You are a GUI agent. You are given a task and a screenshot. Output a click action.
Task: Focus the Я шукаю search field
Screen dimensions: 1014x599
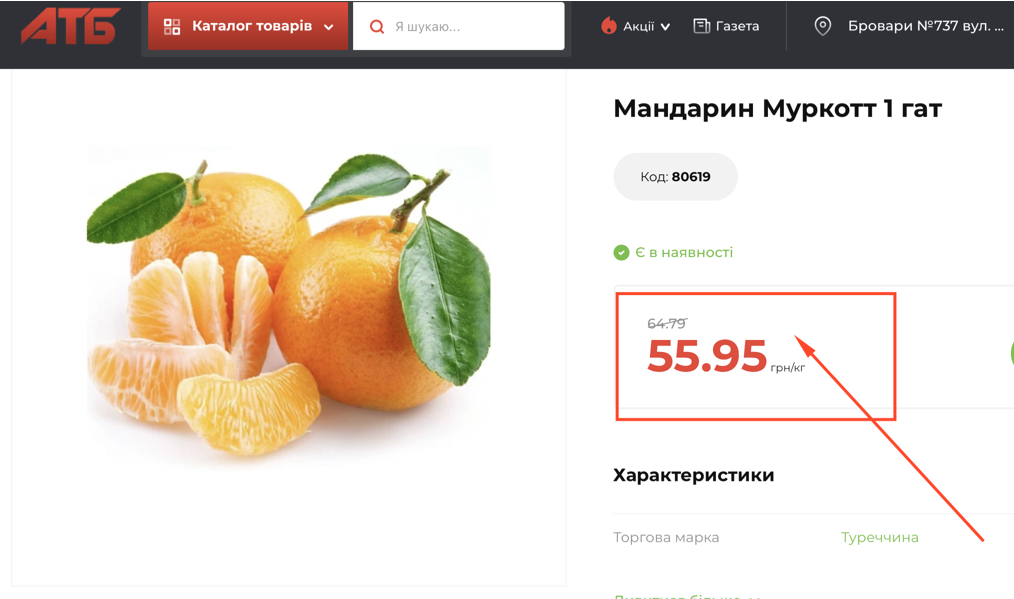[x=458, y=27]
